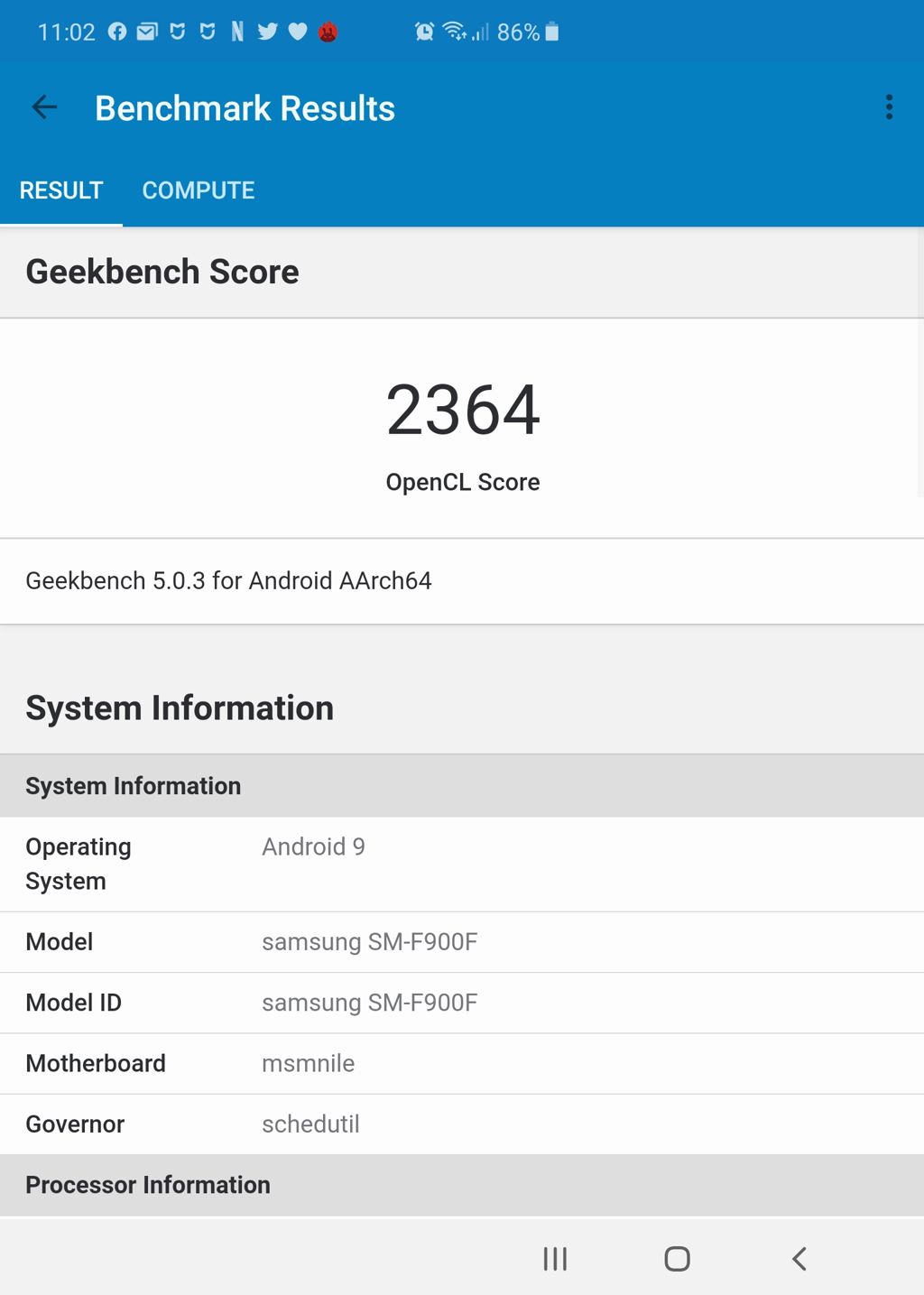Select the Motherboard msmnile row
The width and height of the screenshot is (924, 1295).
coord(462,1064)
